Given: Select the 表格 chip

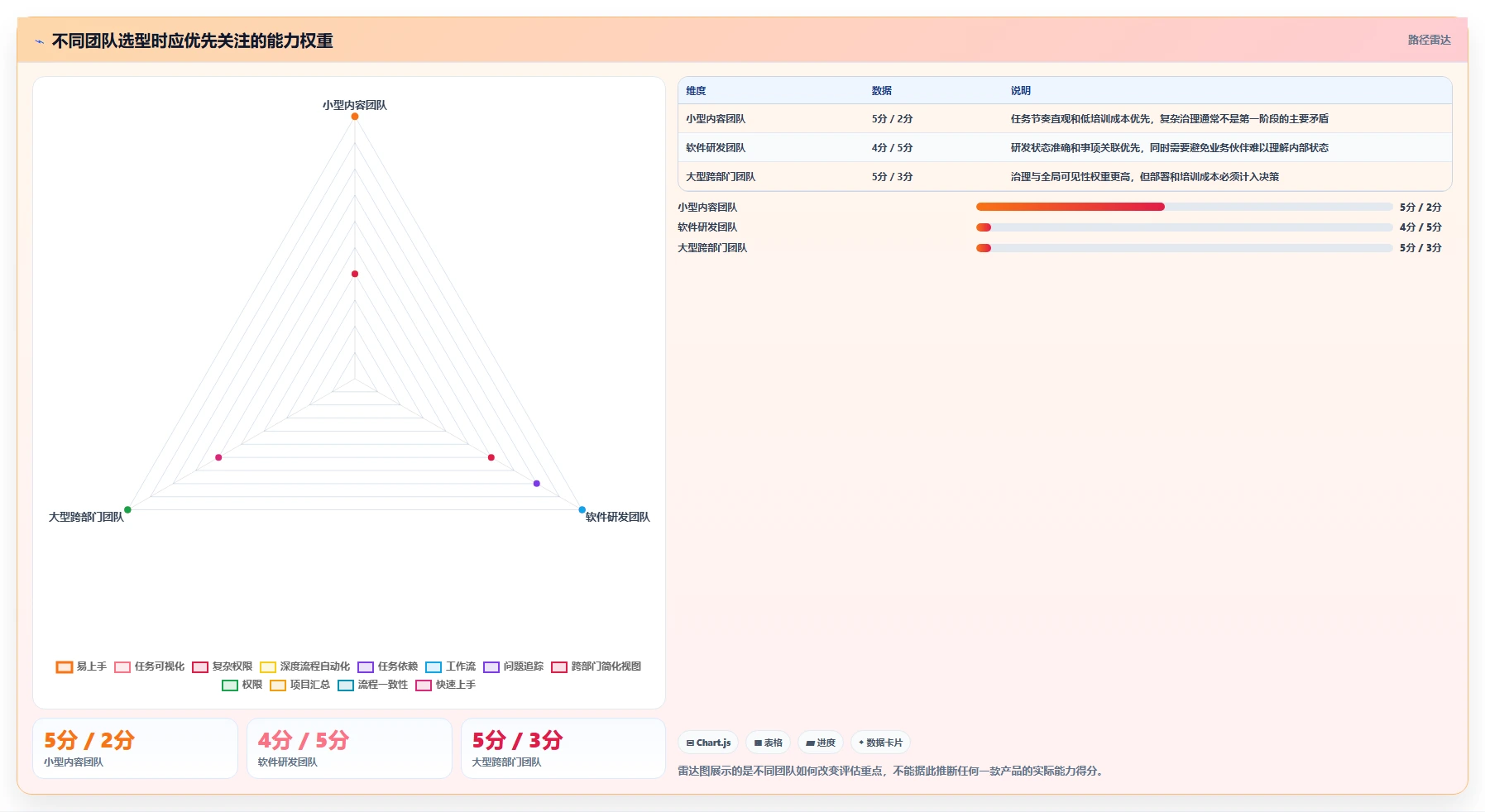Looking at the screenshot, I should pyautogui.click(x=768, y=743).
